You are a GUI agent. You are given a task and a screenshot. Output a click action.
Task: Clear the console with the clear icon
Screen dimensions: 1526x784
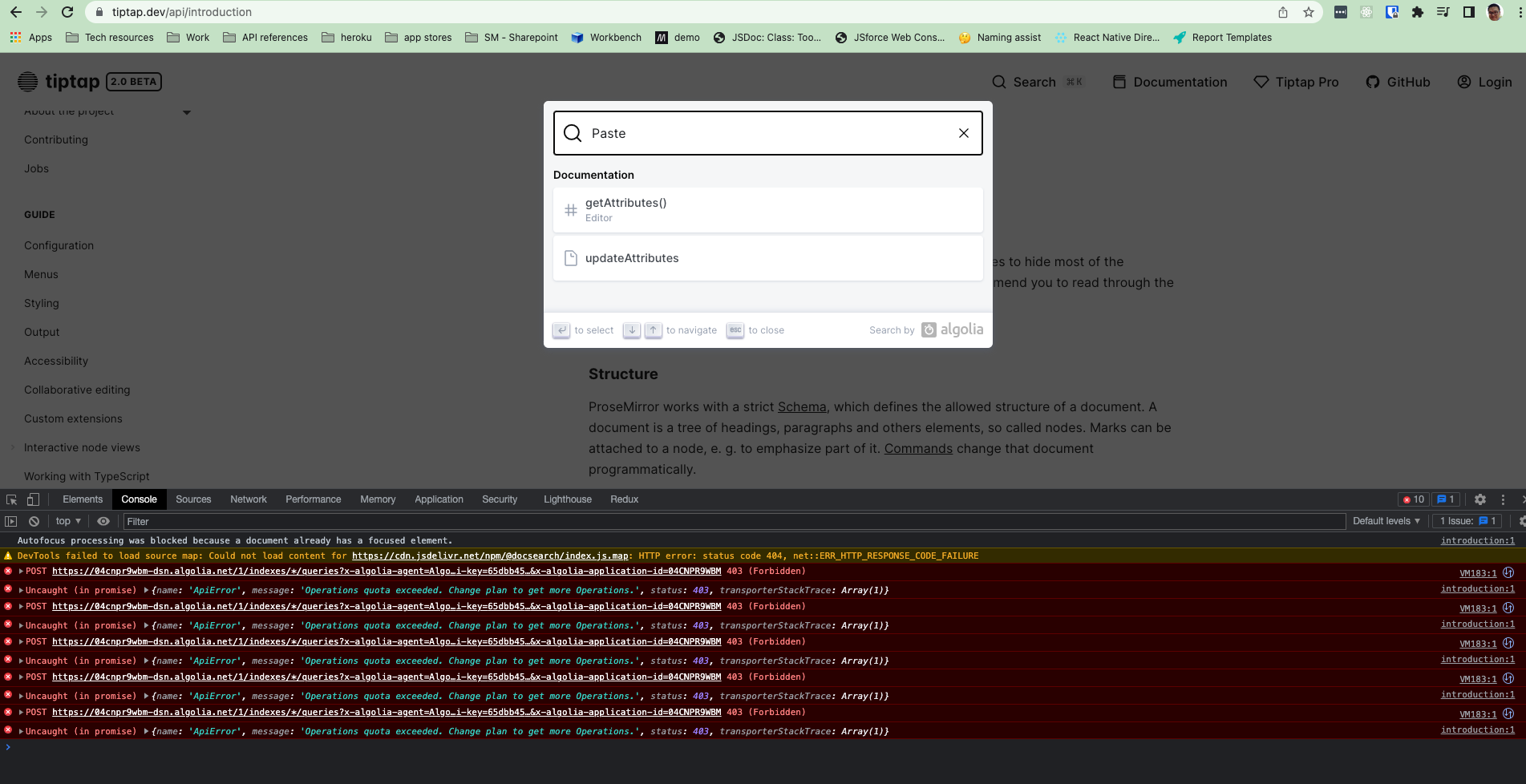tap(34, 521)
